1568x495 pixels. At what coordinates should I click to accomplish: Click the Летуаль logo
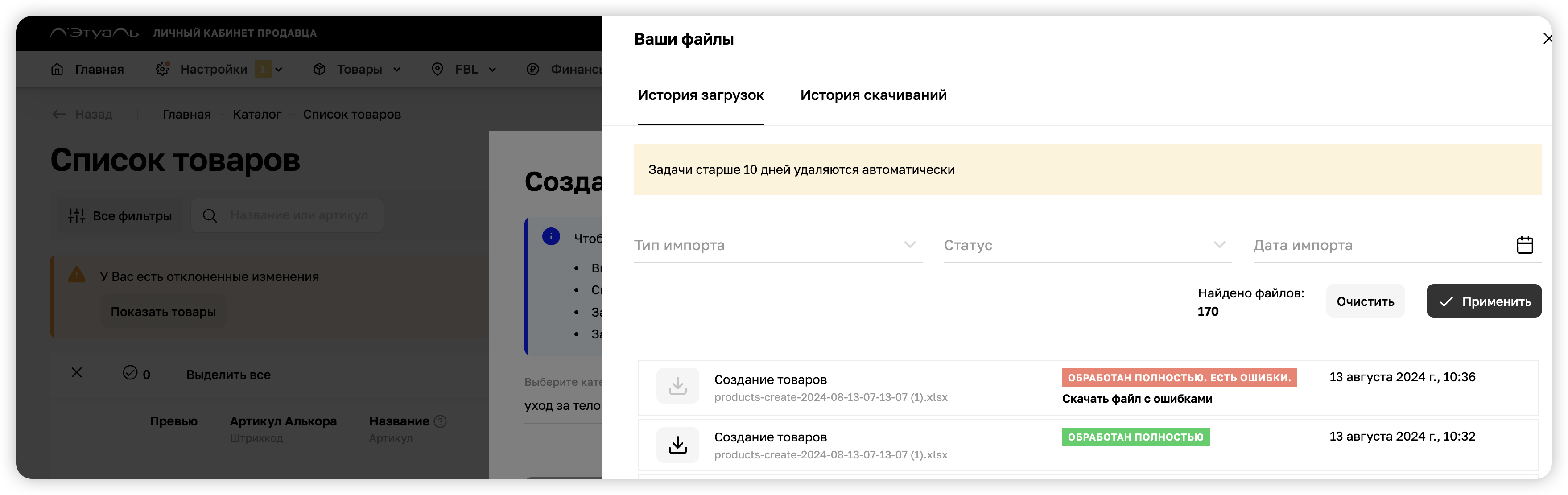tap(95, 33)
